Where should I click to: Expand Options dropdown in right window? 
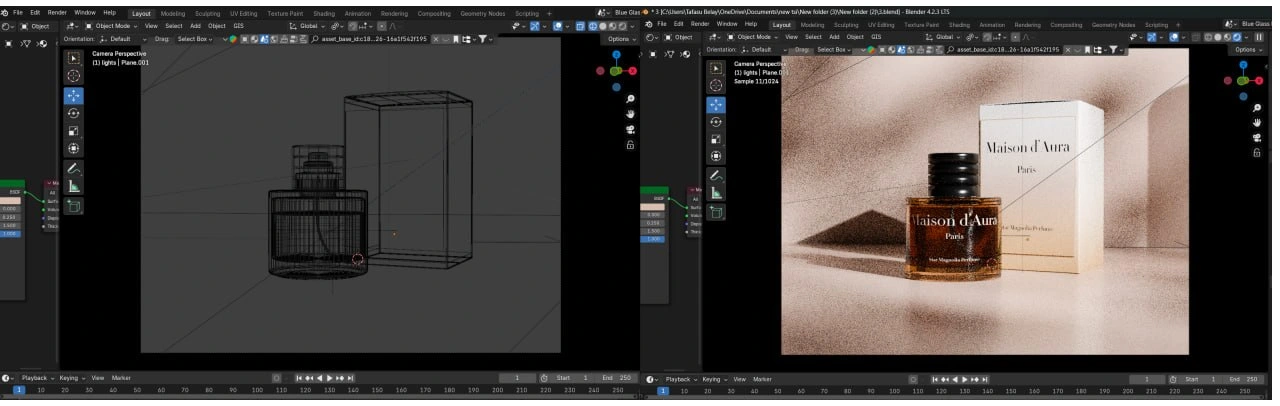[x=1248, y=49]
